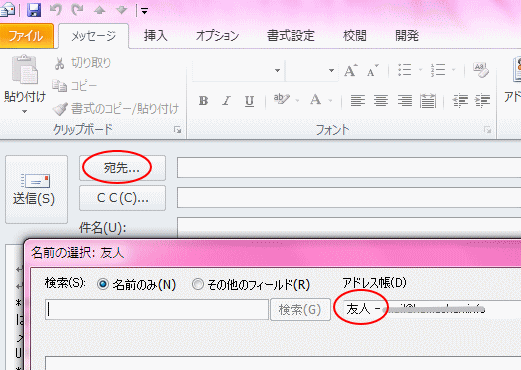Screen dimensions: 521x370
Task: Click the Previous Item up arrow
Action: coord(100,10)
